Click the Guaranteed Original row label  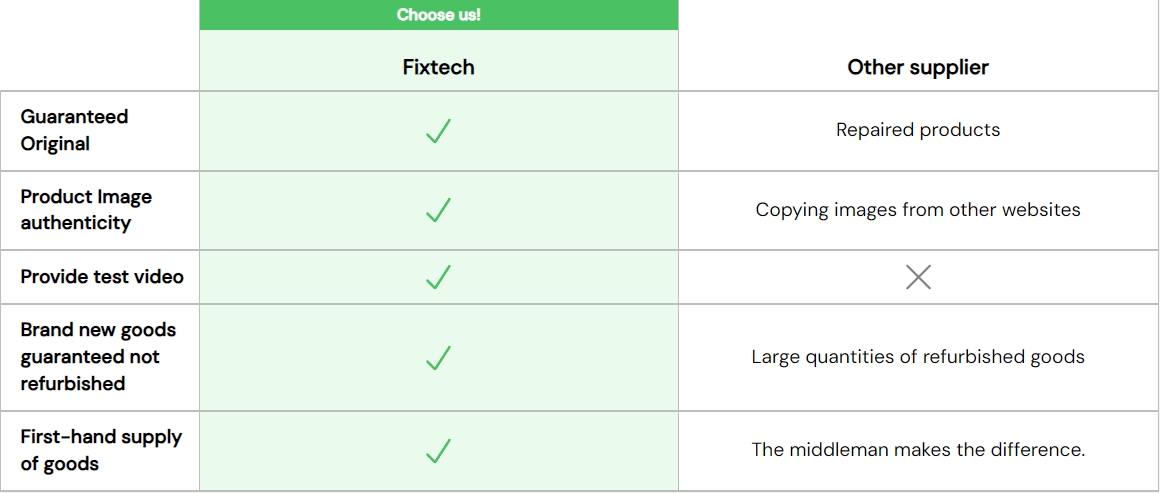click(74, 130)
